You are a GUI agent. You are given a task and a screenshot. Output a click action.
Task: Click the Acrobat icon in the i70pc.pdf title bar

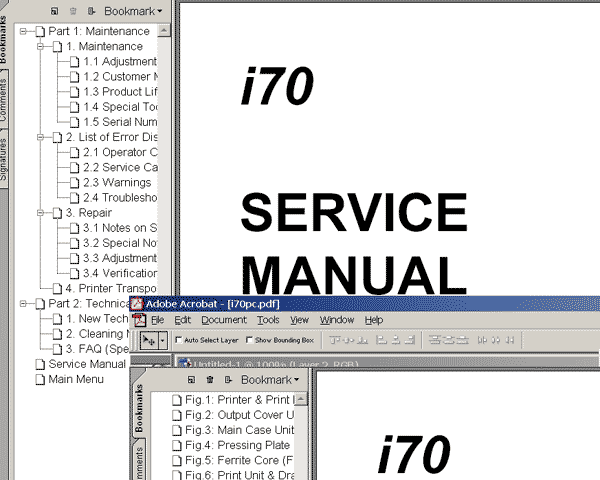pos(137,304)
